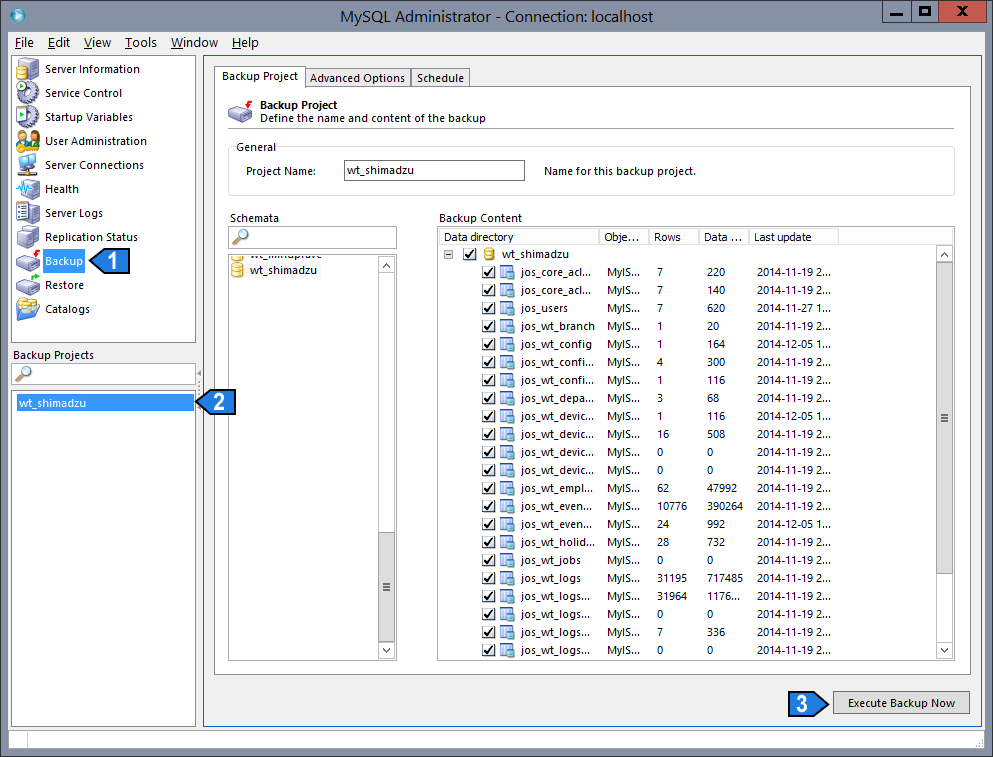
Task: Uncheck the jos_wt_confi... checkbox with 4 rows
Action: (x=488, y=362)
